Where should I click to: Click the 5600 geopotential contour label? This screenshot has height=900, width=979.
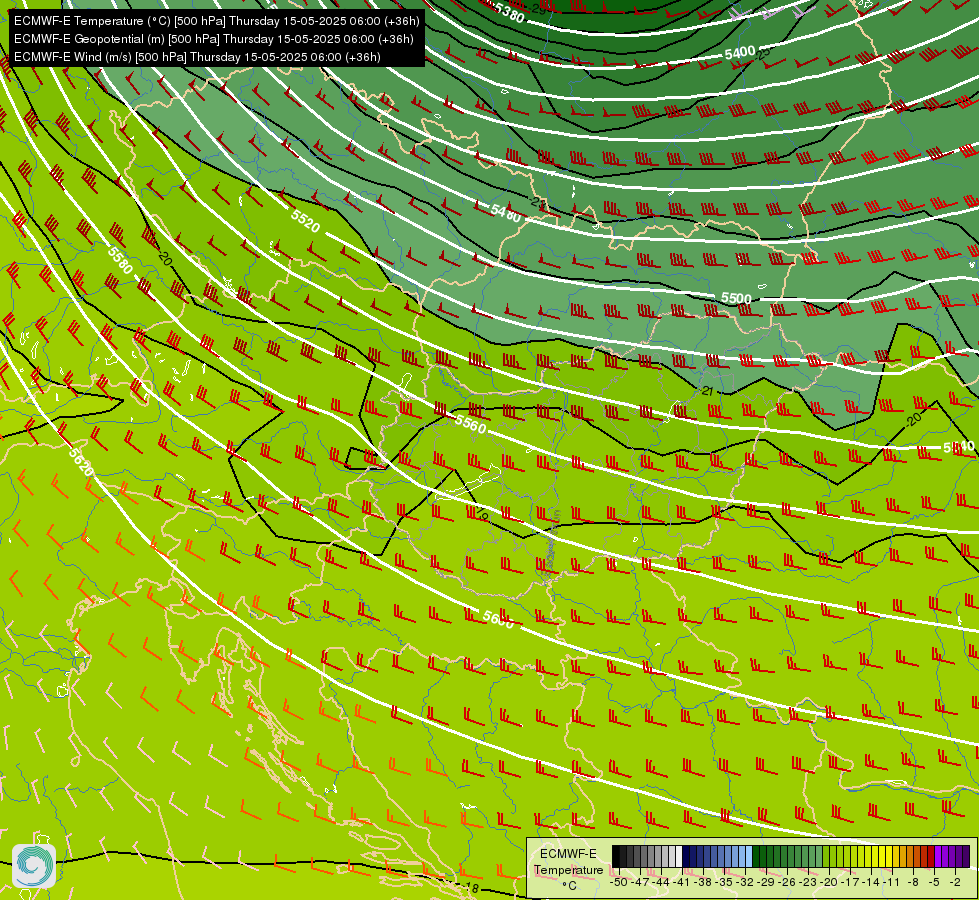(498, 619)
